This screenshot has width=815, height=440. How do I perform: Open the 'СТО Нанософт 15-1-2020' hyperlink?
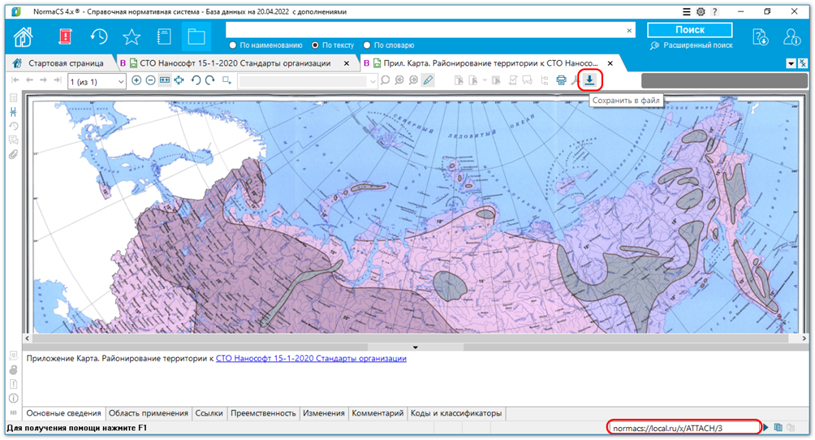[x=311, y=357]
